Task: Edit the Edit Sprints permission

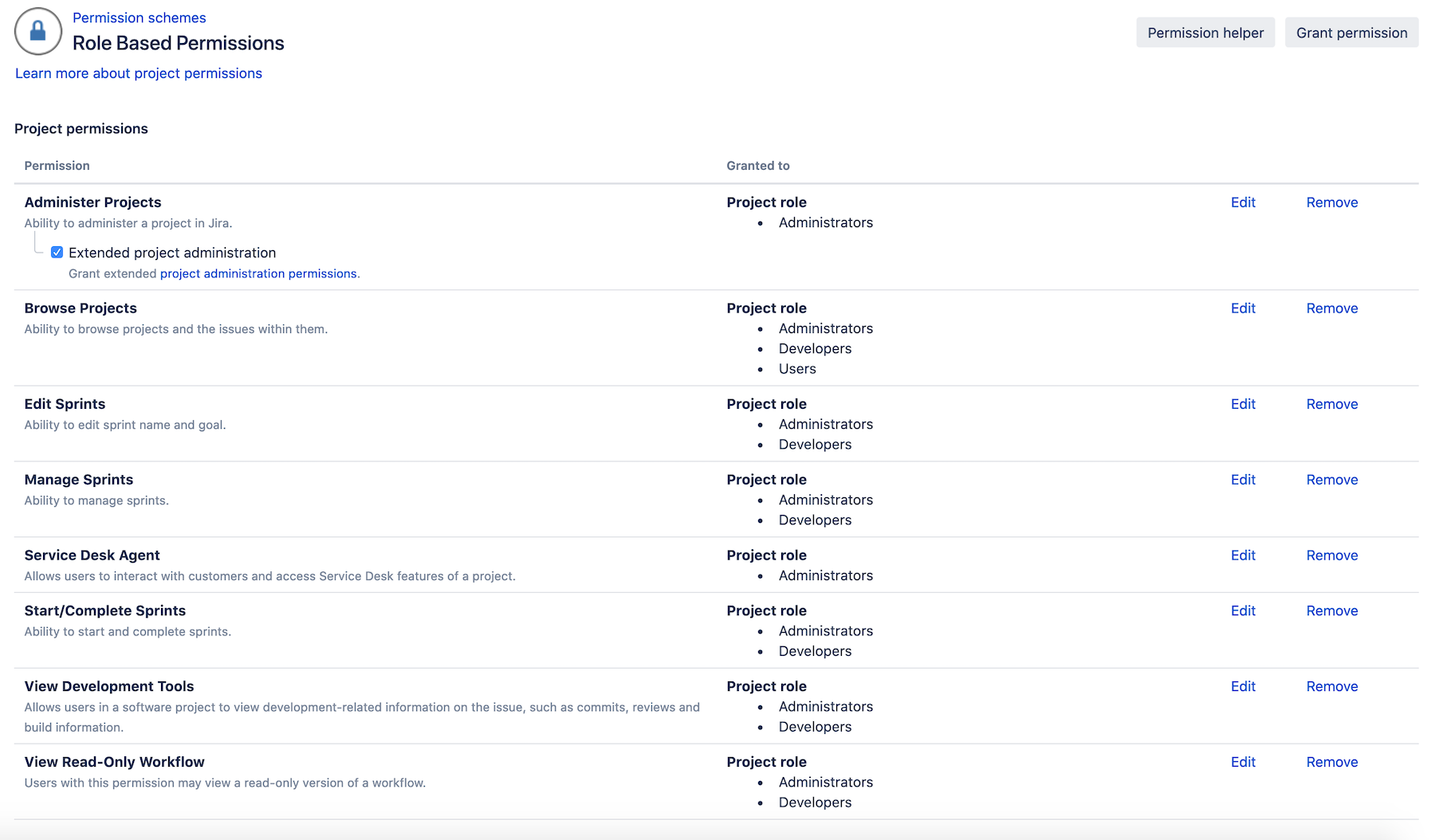Action: (1242, 404)
